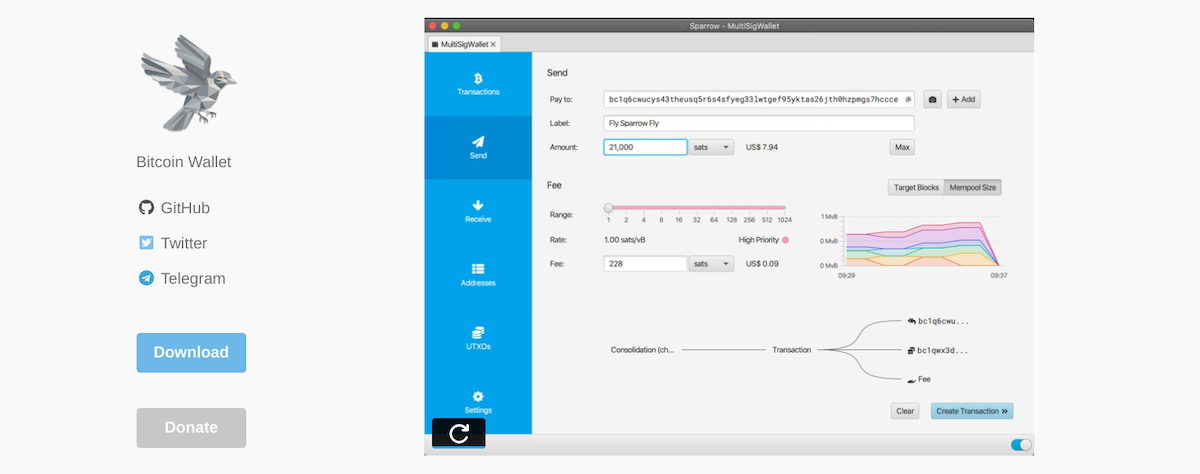Open the UTXOs sidebar section

(478, 339)
